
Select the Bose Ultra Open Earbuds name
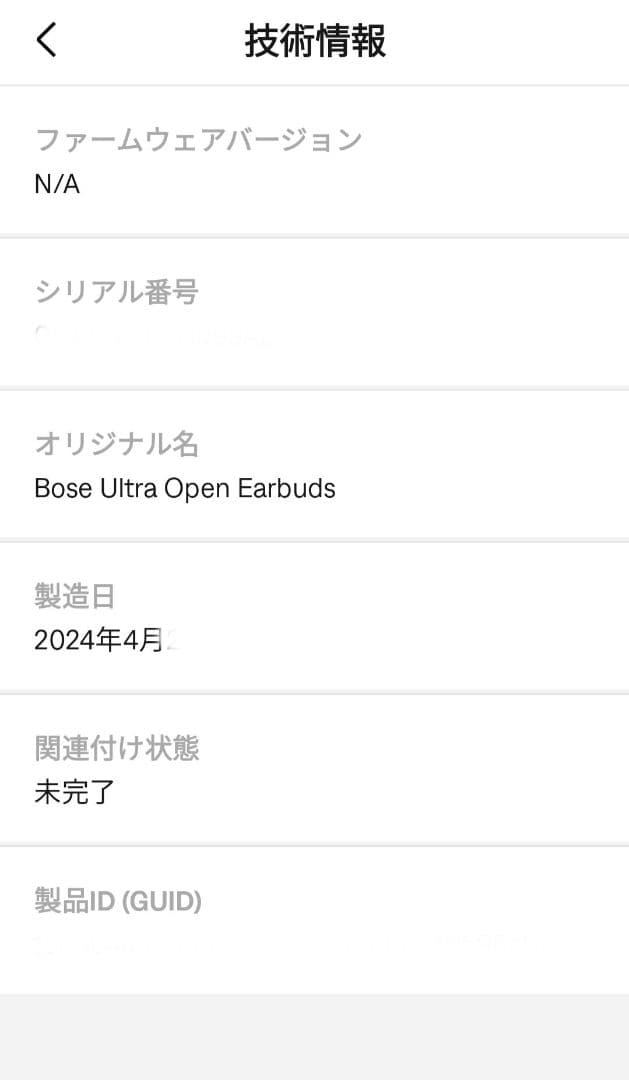(186, 489)
